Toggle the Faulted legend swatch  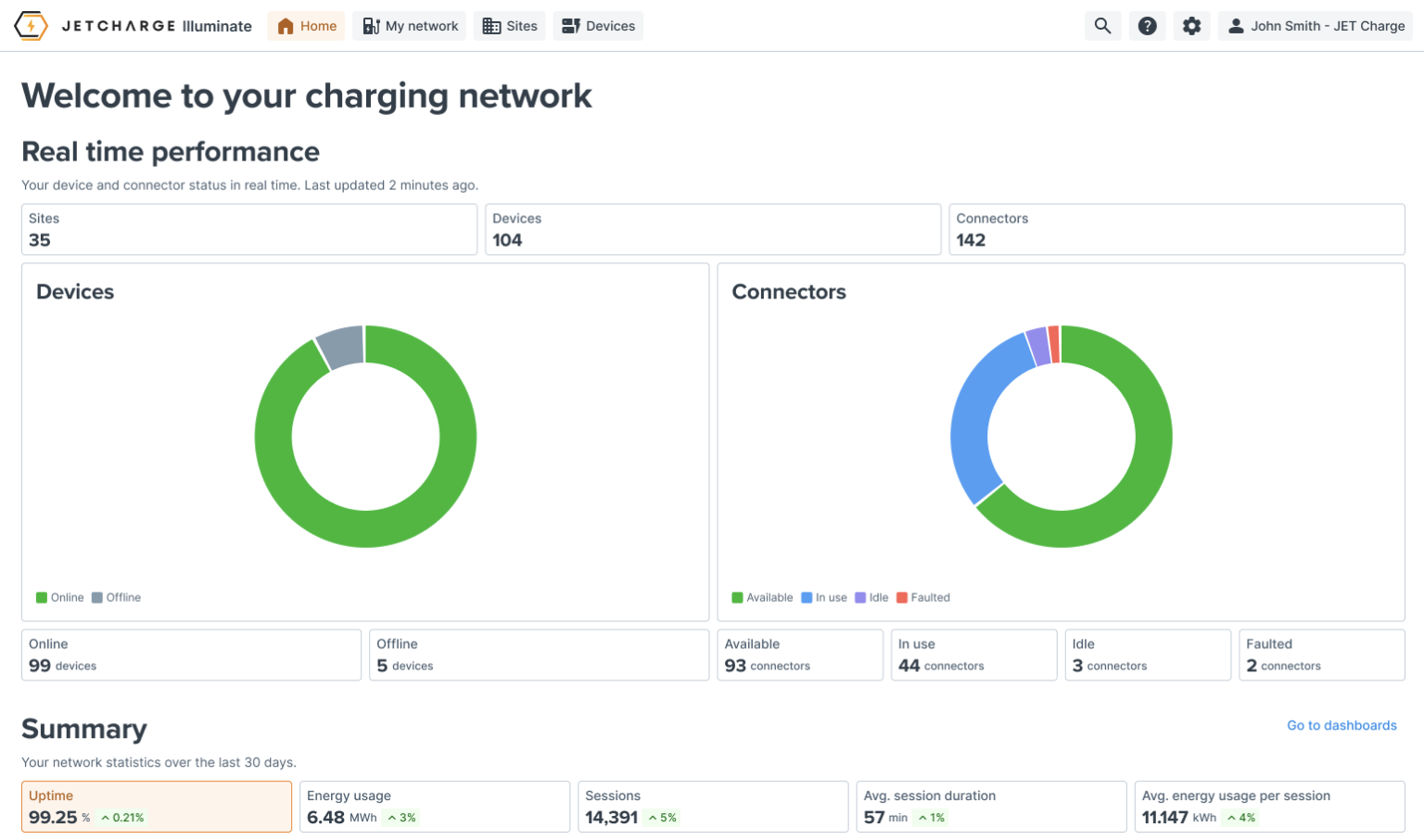coord(902,598)
